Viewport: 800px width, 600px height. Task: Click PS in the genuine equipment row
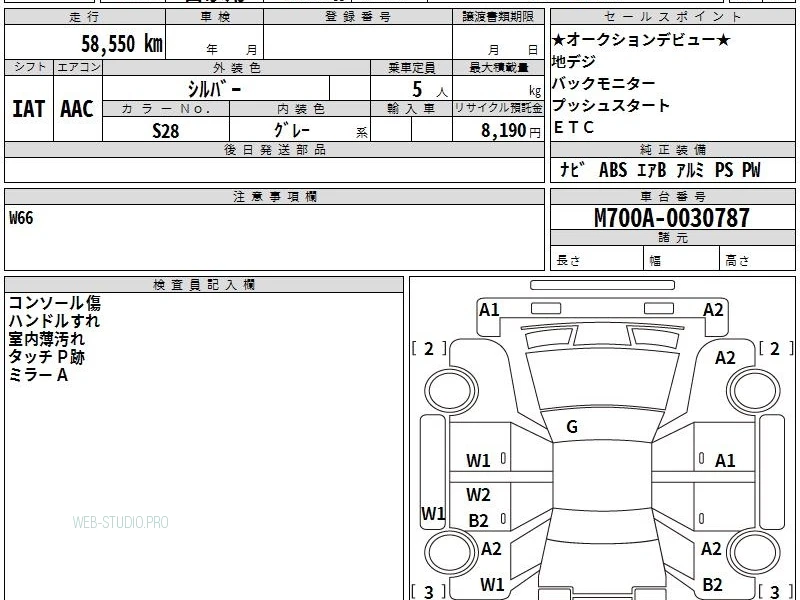(x=724, y=169)
